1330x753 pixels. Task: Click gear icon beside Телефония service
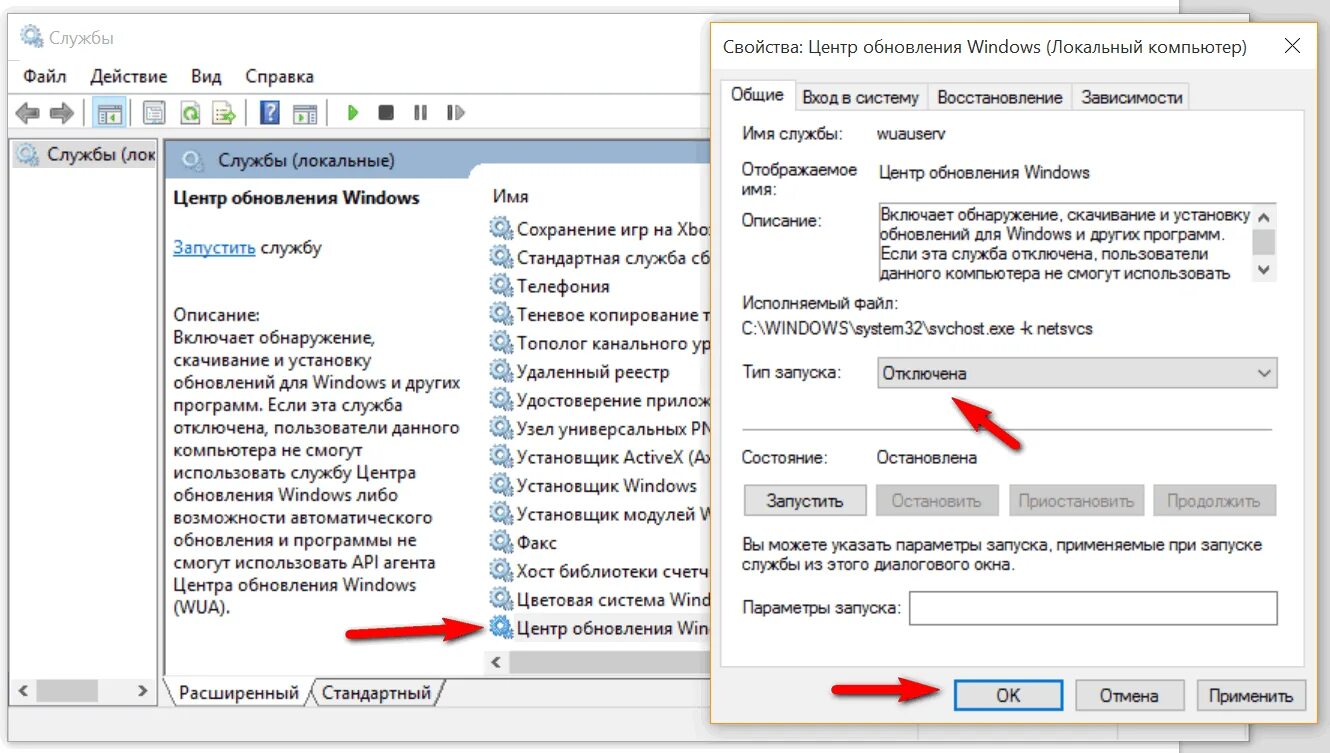click(500, 286)
